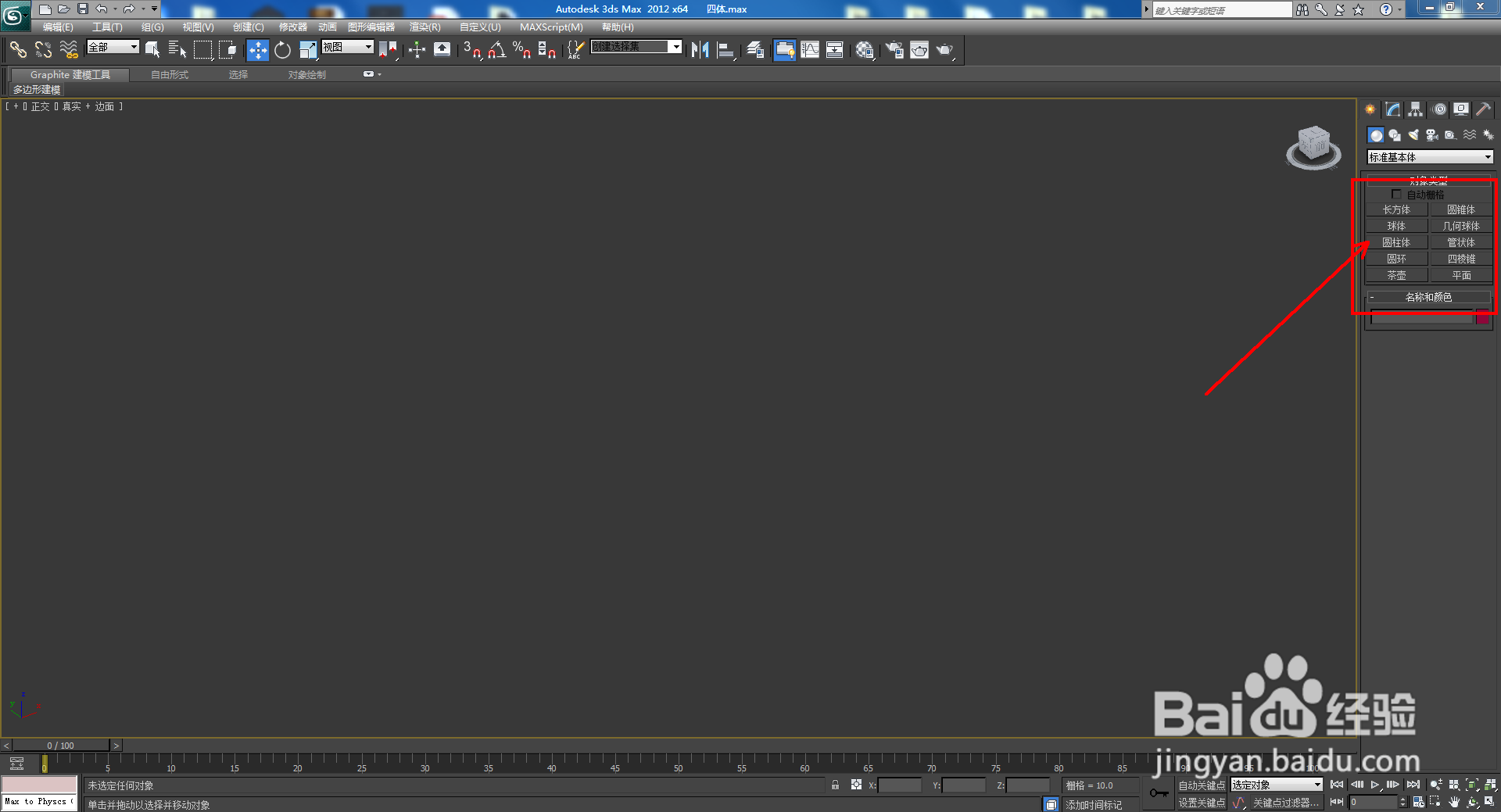The image size is (1501, 812).
Task: Click the object name input field
Action: tap(1421, 317)
